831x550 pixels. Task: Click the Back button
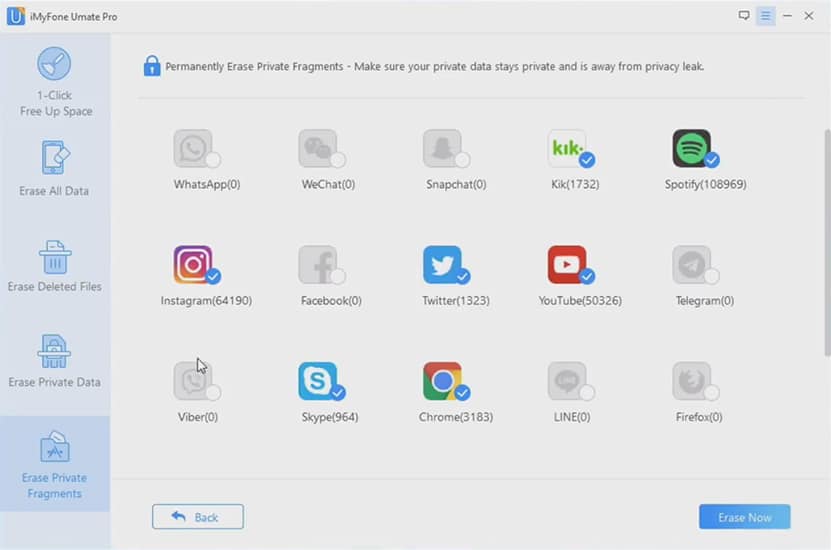198,517
